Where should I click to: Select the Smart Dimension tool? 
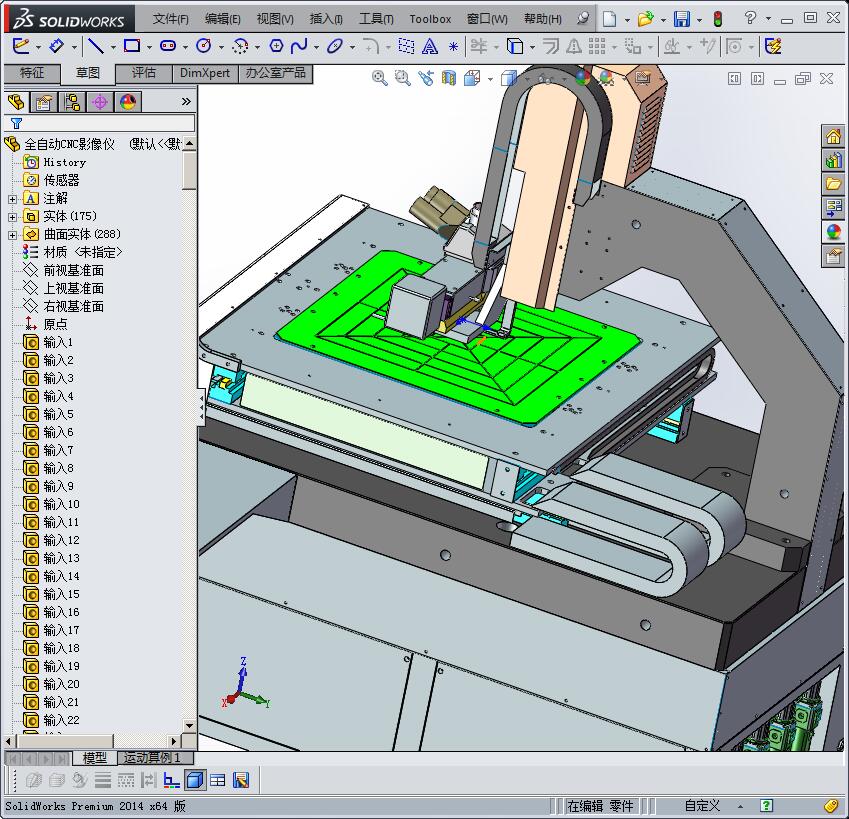56,46
